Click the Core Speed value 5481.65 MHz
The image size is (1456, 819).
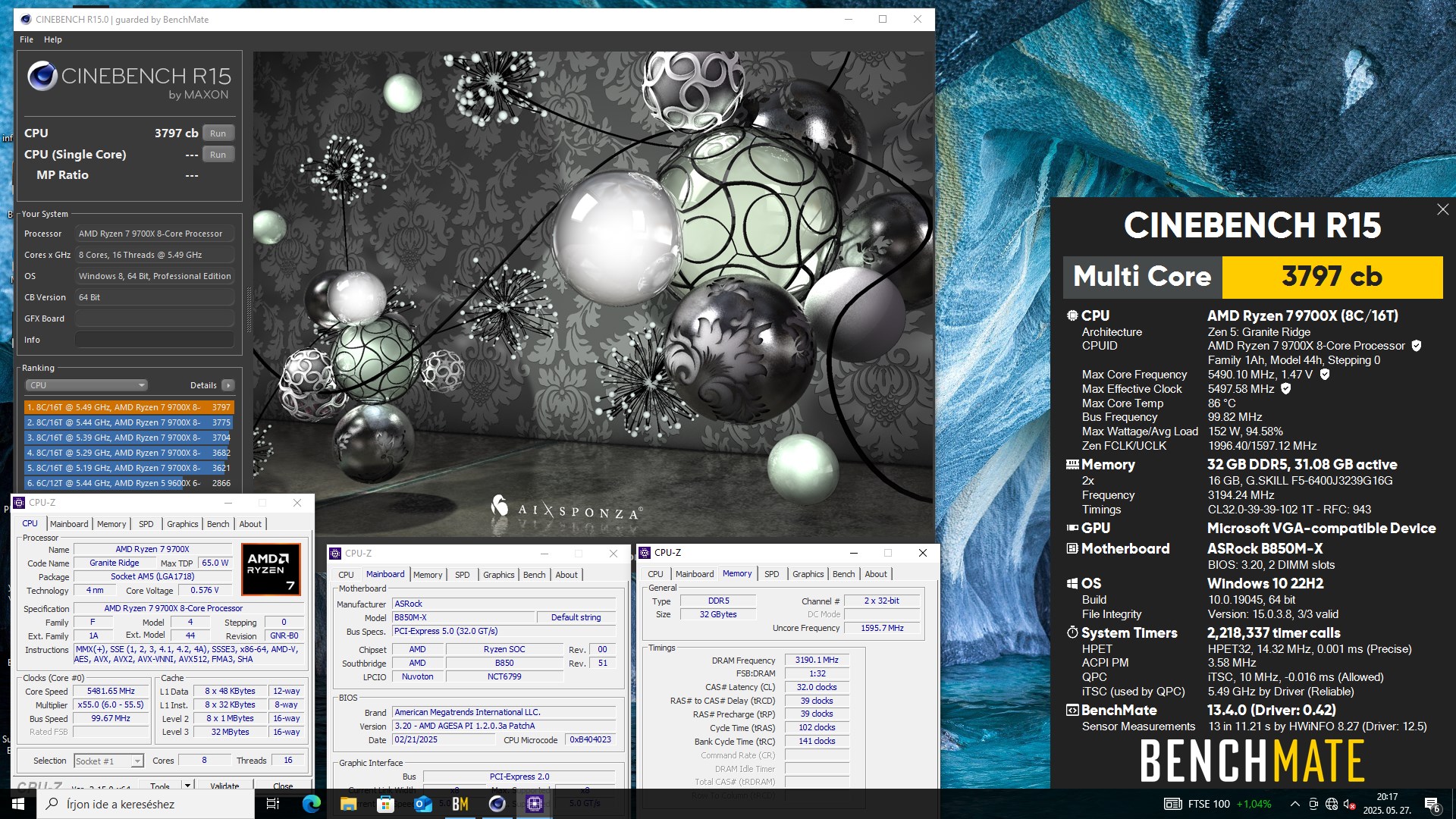click(x=111, y=692)
